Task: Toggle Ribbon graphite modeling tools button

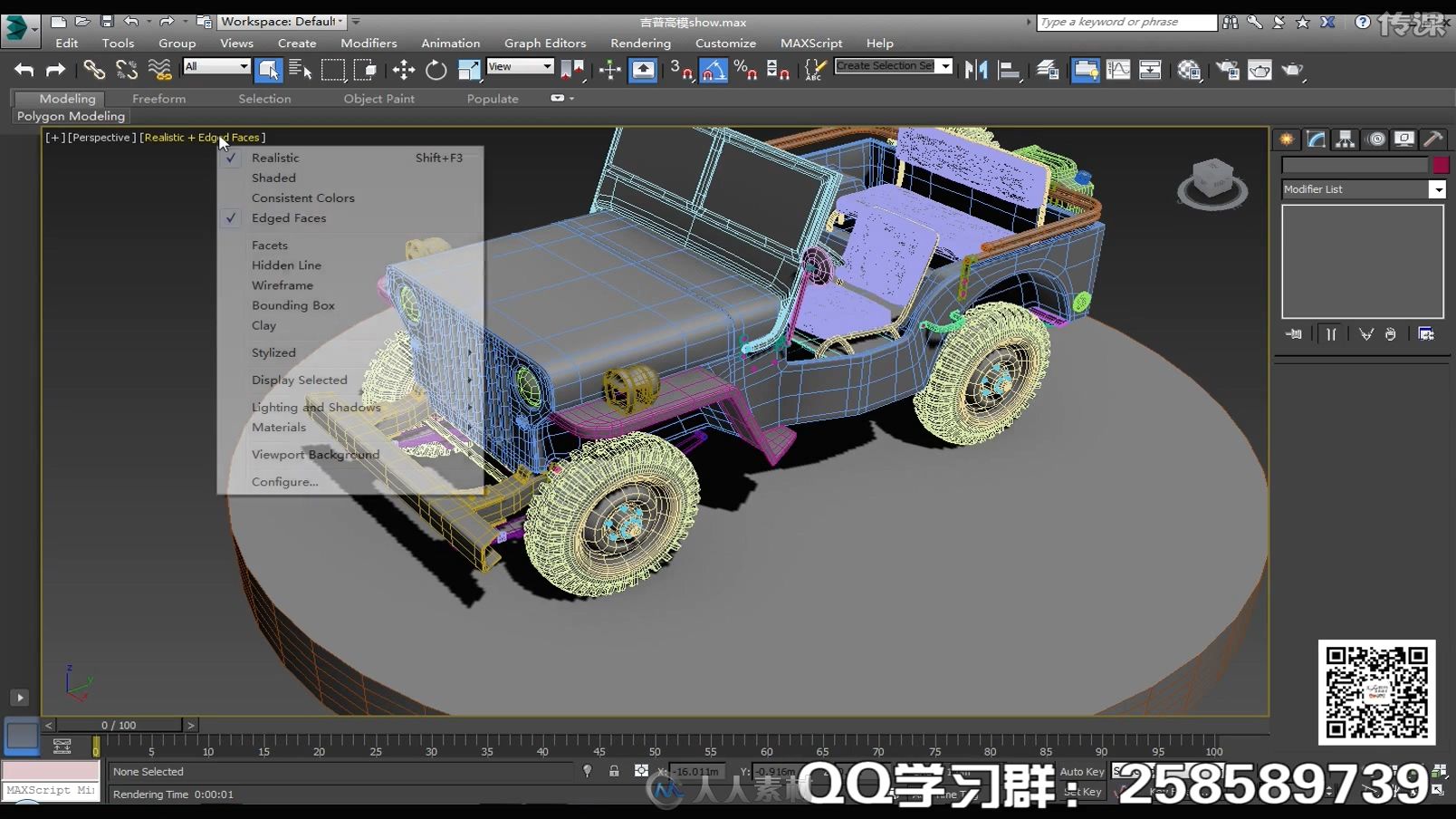Action: (1086, 70)
